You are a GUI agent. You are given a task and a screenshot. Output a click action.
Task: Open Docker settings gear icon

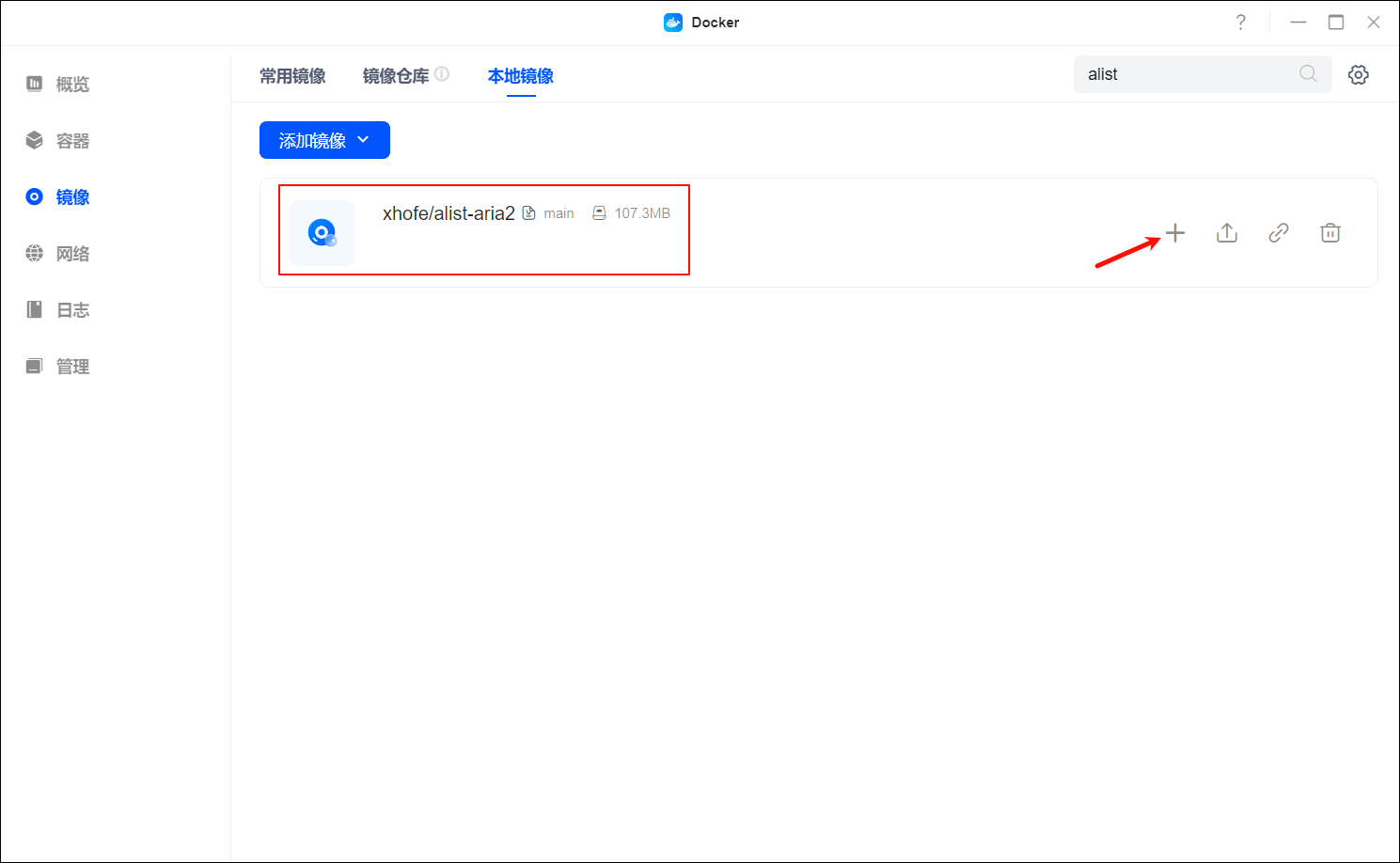point(1359,75)
